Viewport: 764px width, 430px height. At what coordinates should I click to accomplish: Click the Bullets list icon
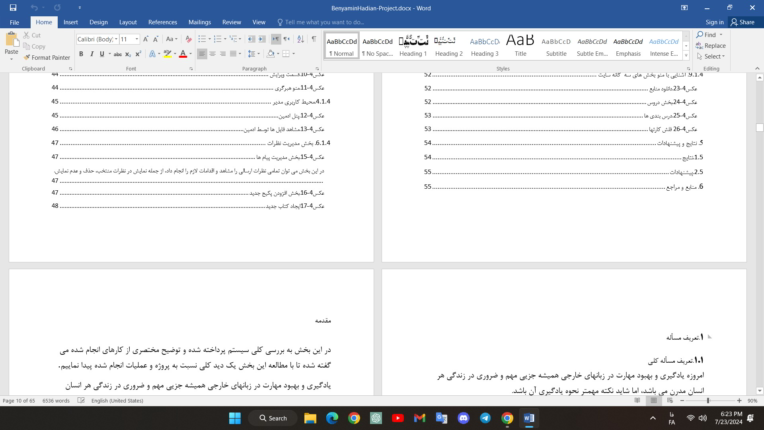[x=202, y=39]
